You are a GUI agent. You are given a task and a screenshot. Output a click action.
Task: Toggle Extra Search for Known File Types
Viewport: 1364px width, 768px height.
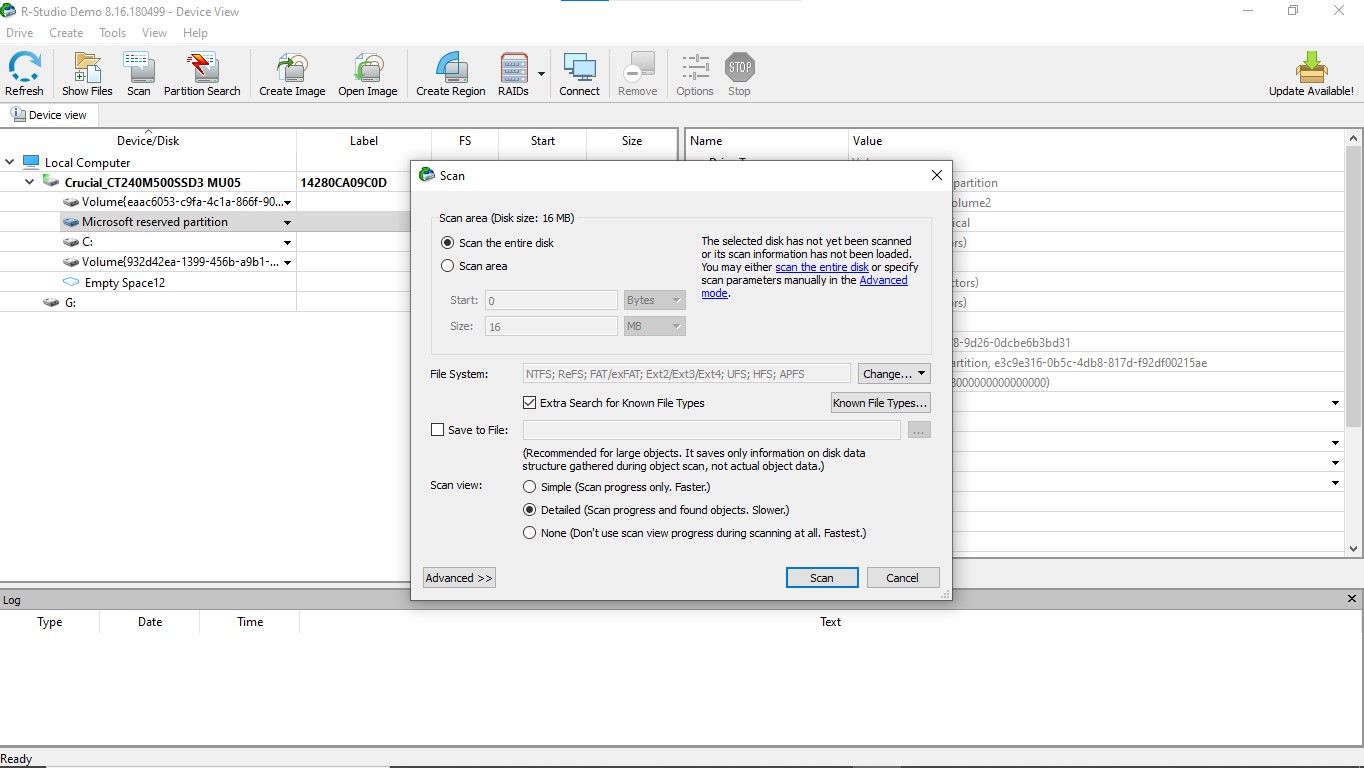pyautogui.click(x=530, y=403)
